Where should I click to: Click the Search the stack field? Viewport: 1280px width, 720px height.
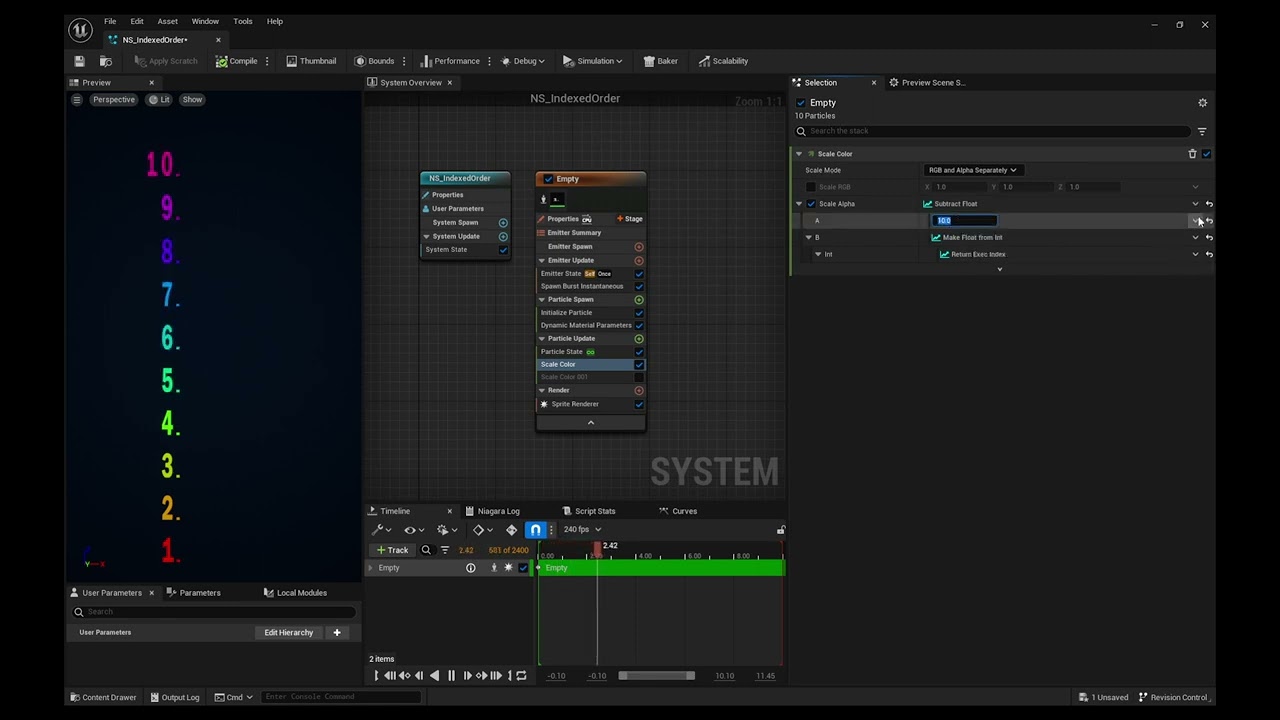(x=994, y=131)
